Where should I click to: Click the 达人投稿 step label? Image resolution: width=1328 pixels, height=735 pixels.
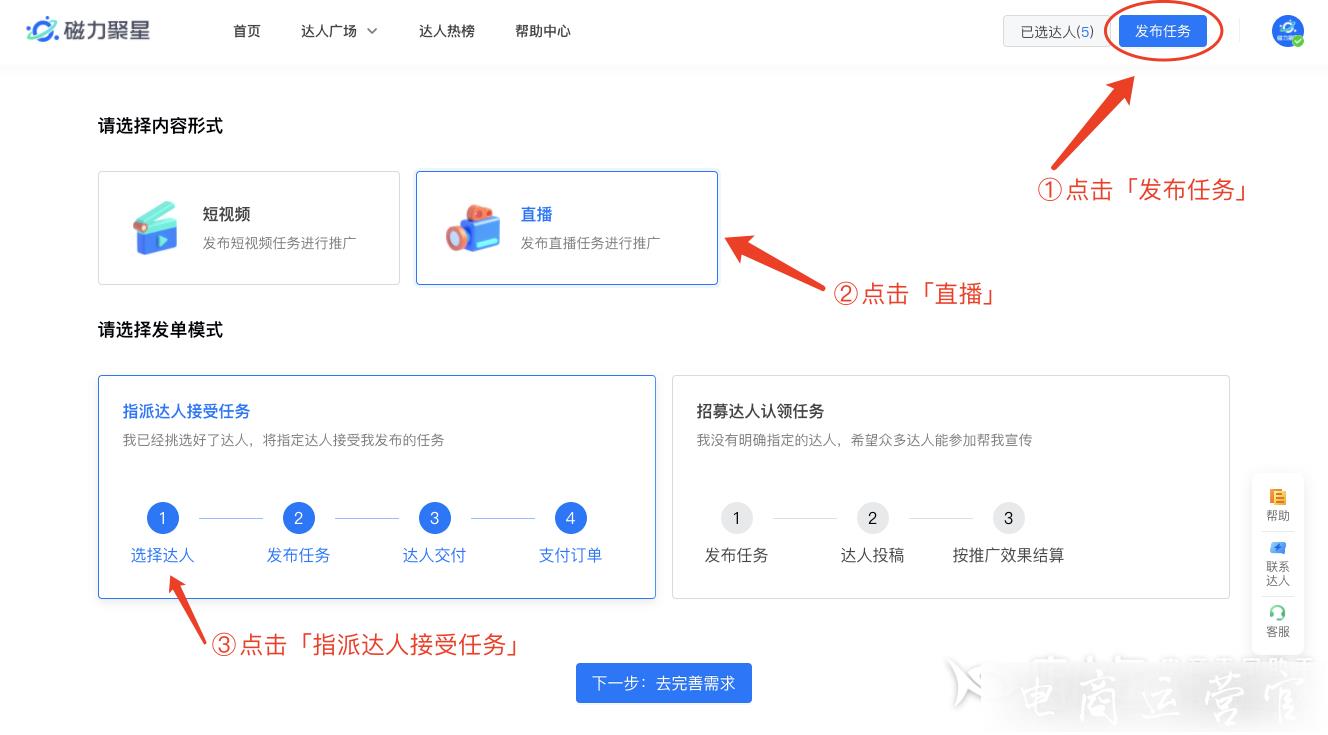coord(872,555)
